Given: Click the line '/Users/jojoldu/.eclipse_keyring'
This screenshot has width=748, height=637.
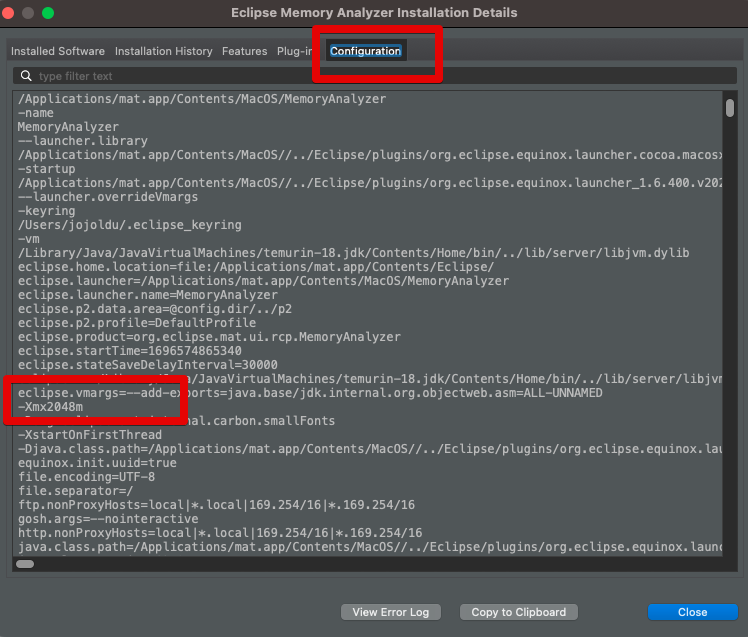Looking at the screenshot, I should coord(130,225).
